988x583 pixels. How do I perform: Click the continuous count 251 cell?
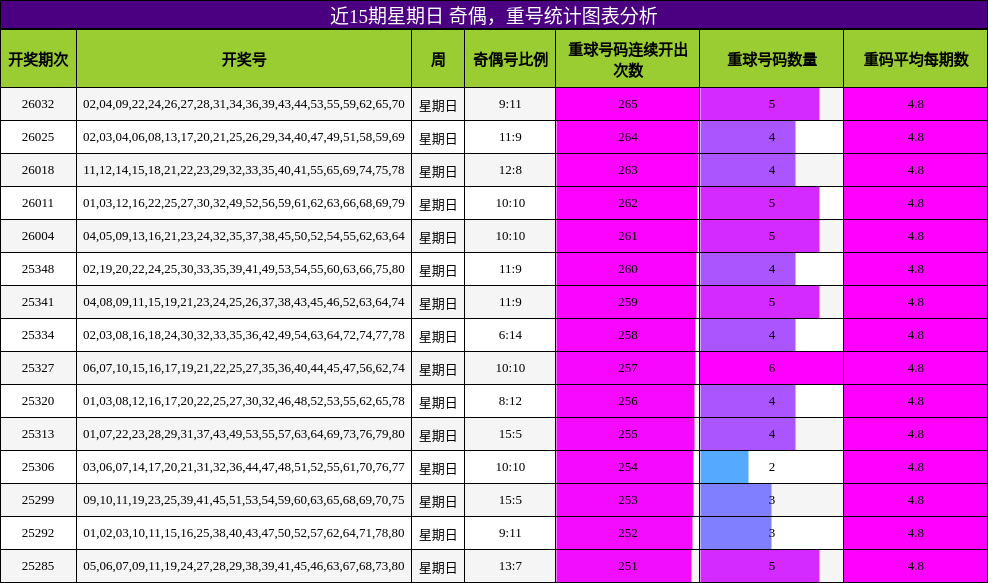pos(627,565)
